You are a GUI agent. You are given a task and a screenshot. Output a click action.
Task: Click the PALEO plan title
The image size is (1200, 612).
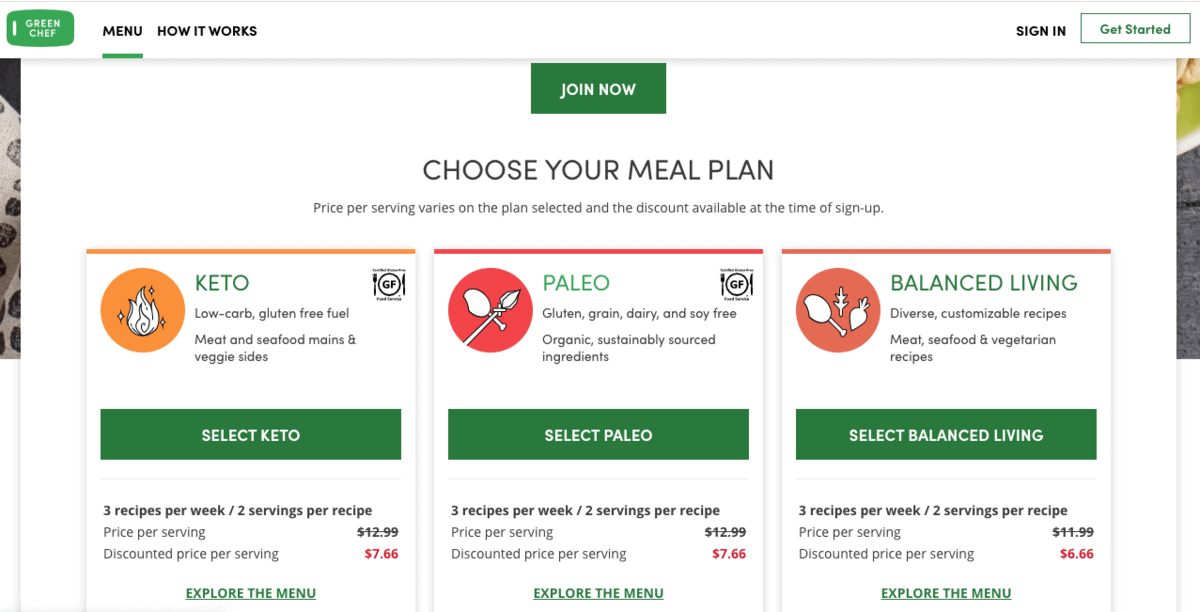576,283
